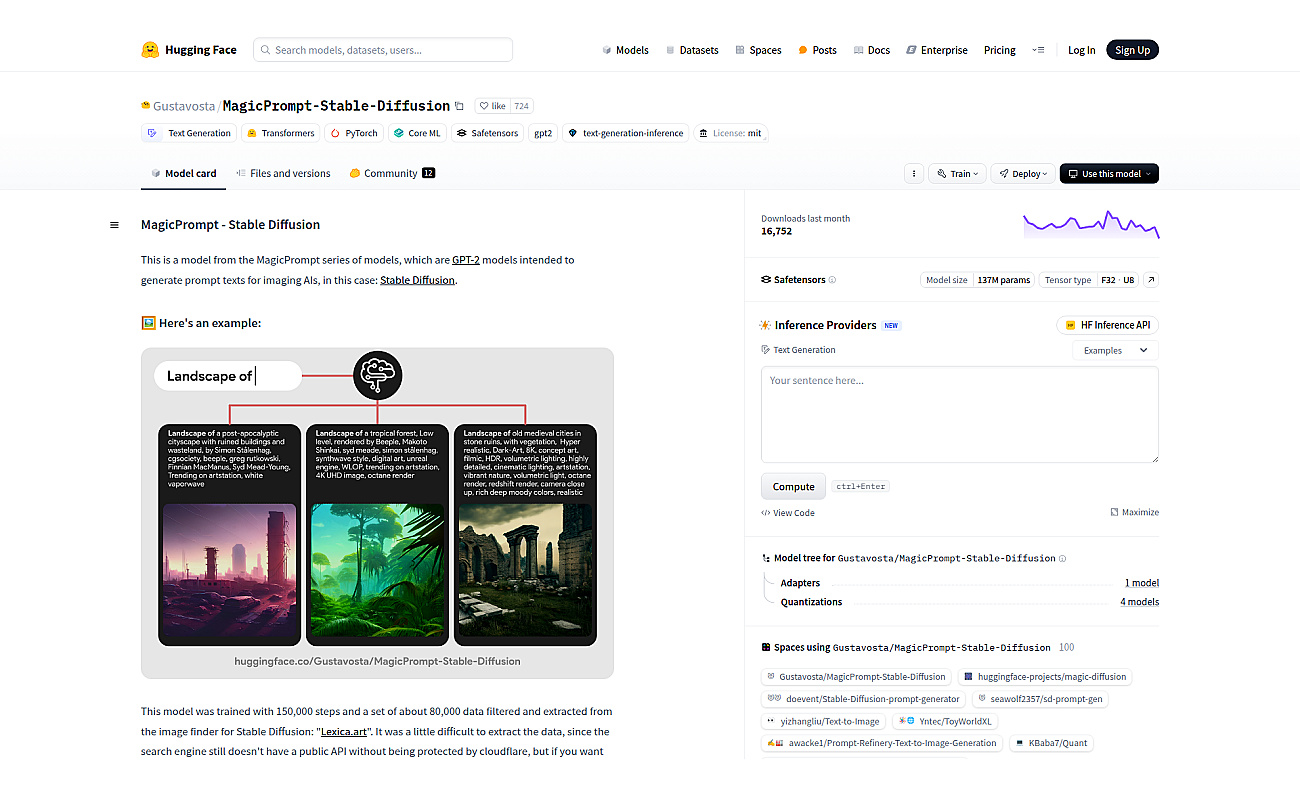The height and width of the screenshot is (788, 1300).
Task: Filter by Text Generation tag
Action: click(x=189, y=133)
